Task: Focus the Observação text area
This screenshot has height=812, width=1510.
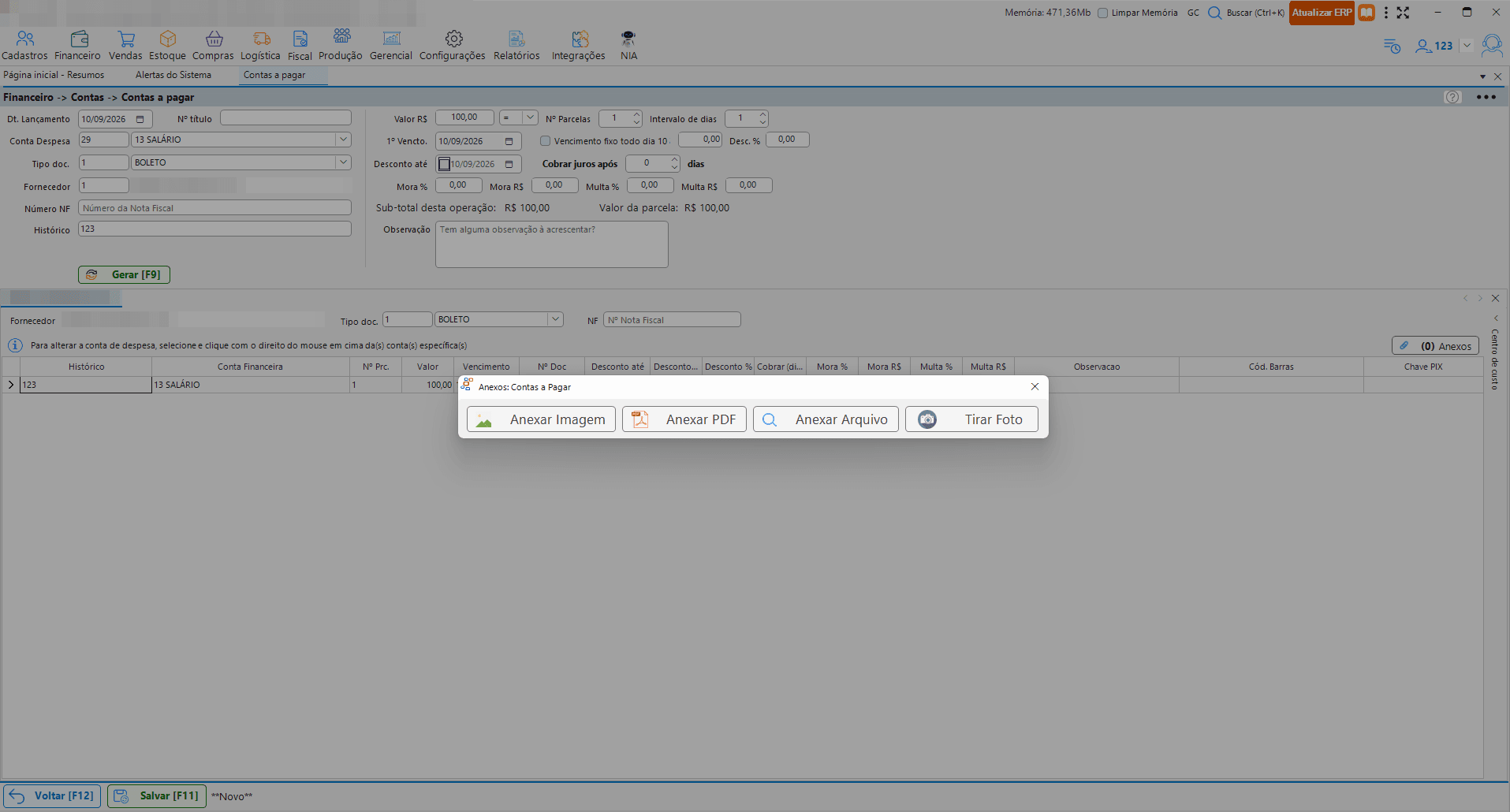Action: click(551, 244)
